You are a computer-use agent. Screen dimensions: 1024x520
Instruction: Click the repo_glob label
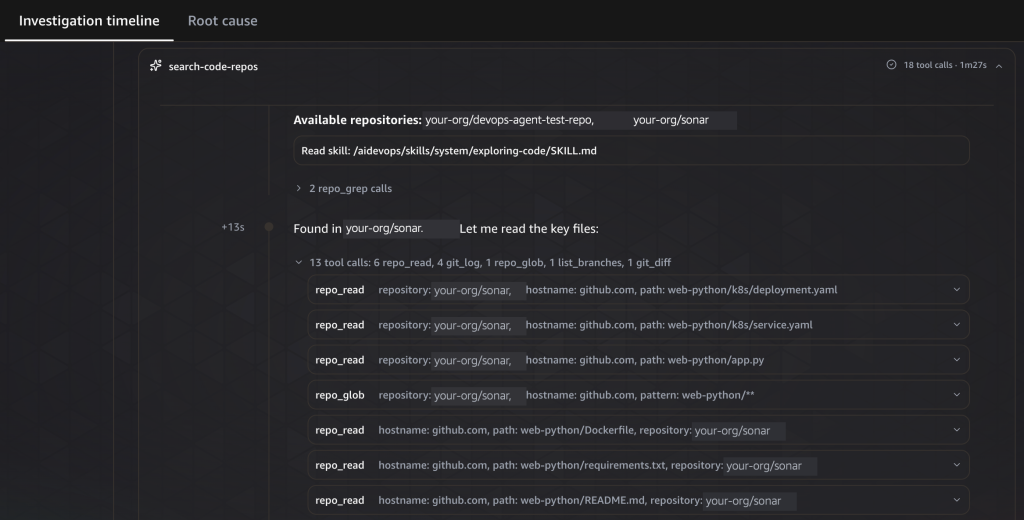coord(340,395)
